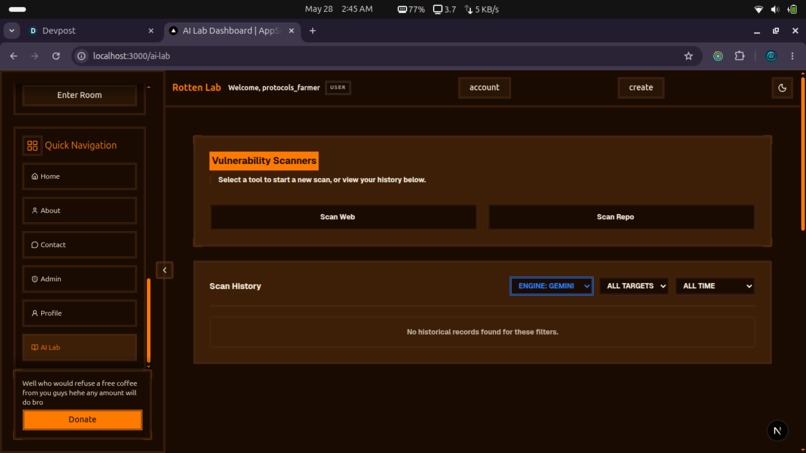View site information icon
806x453 pixels.
(x=81, y=56)
